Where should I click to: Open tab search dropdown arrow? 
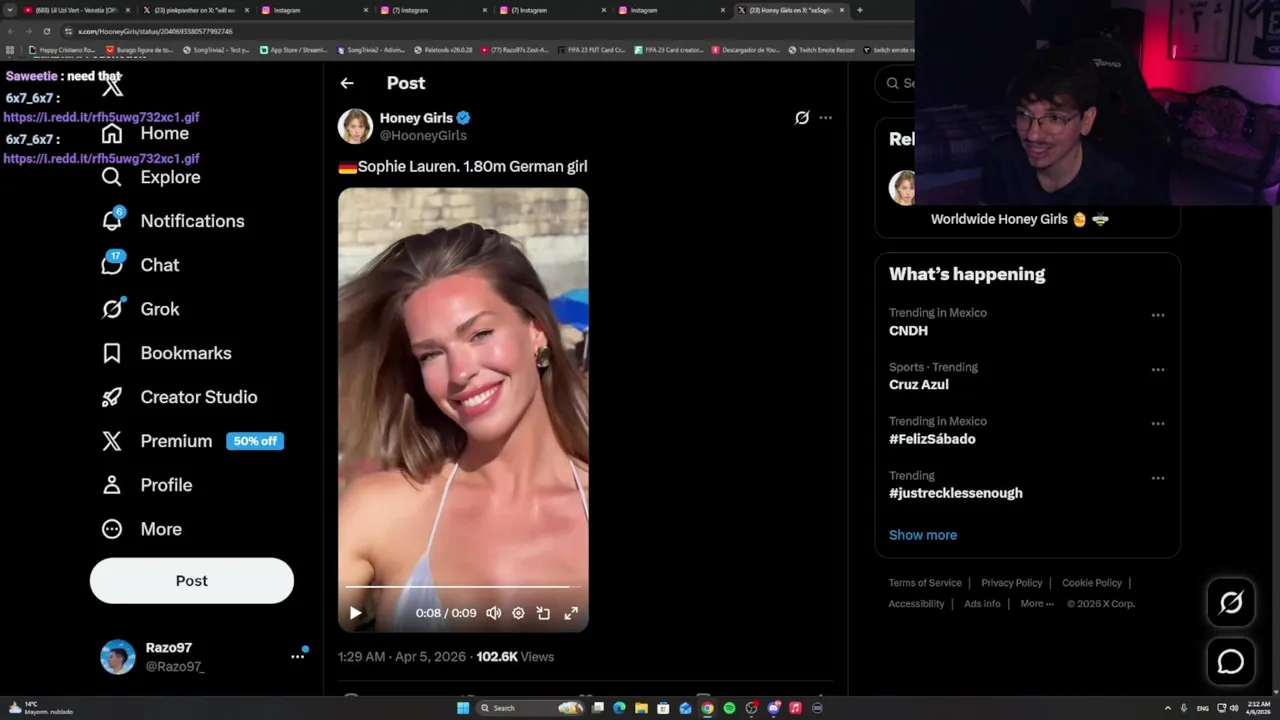coord(10,10)
